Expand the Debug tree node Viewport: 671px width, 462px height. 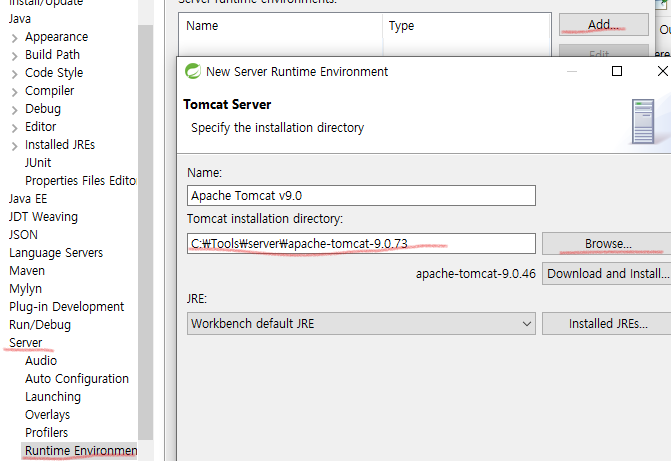15,110
